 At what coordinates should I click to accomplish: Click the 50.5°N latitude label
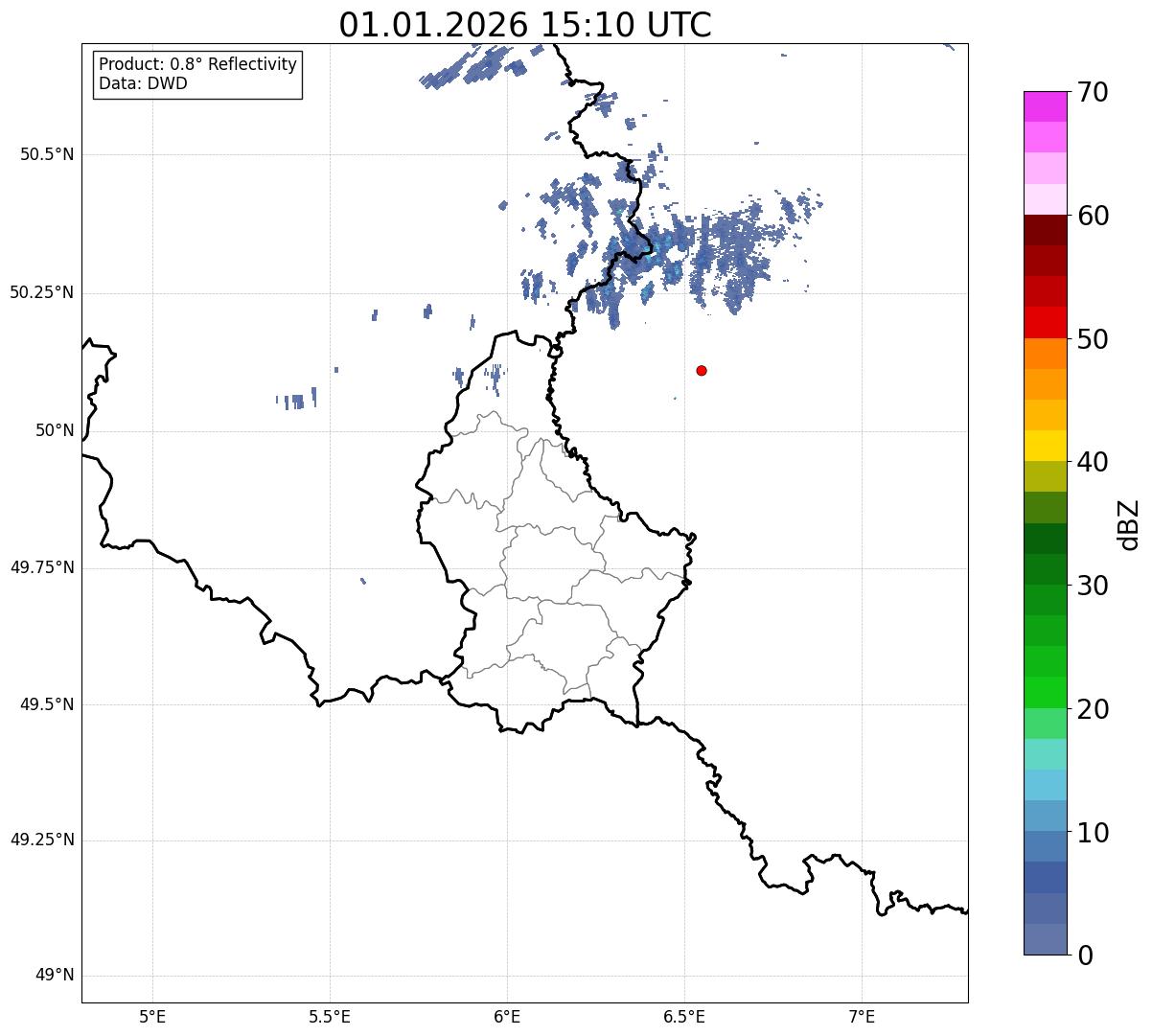point(47,154)
